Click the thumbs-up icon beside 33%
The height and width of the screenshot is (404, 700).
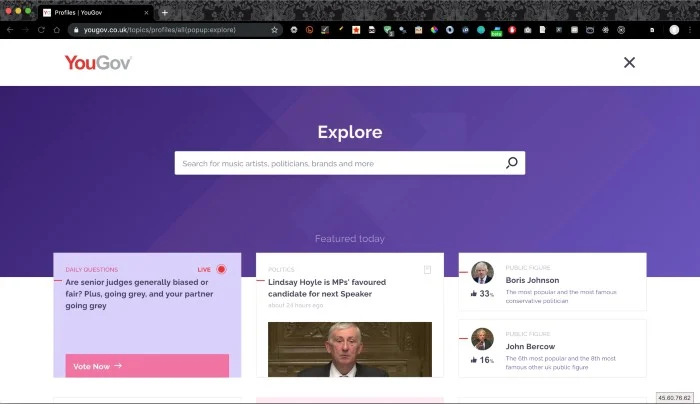click(x=474, y=293)
